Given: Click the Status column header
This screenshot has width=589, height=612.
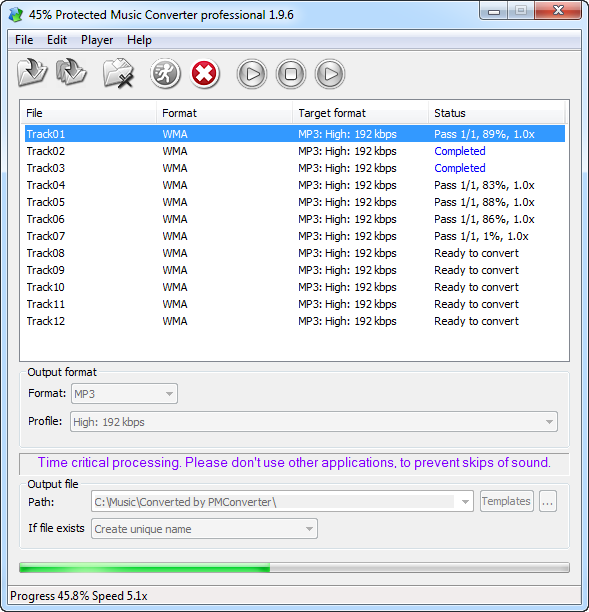Looking at the screenshot, I should 496,113.
